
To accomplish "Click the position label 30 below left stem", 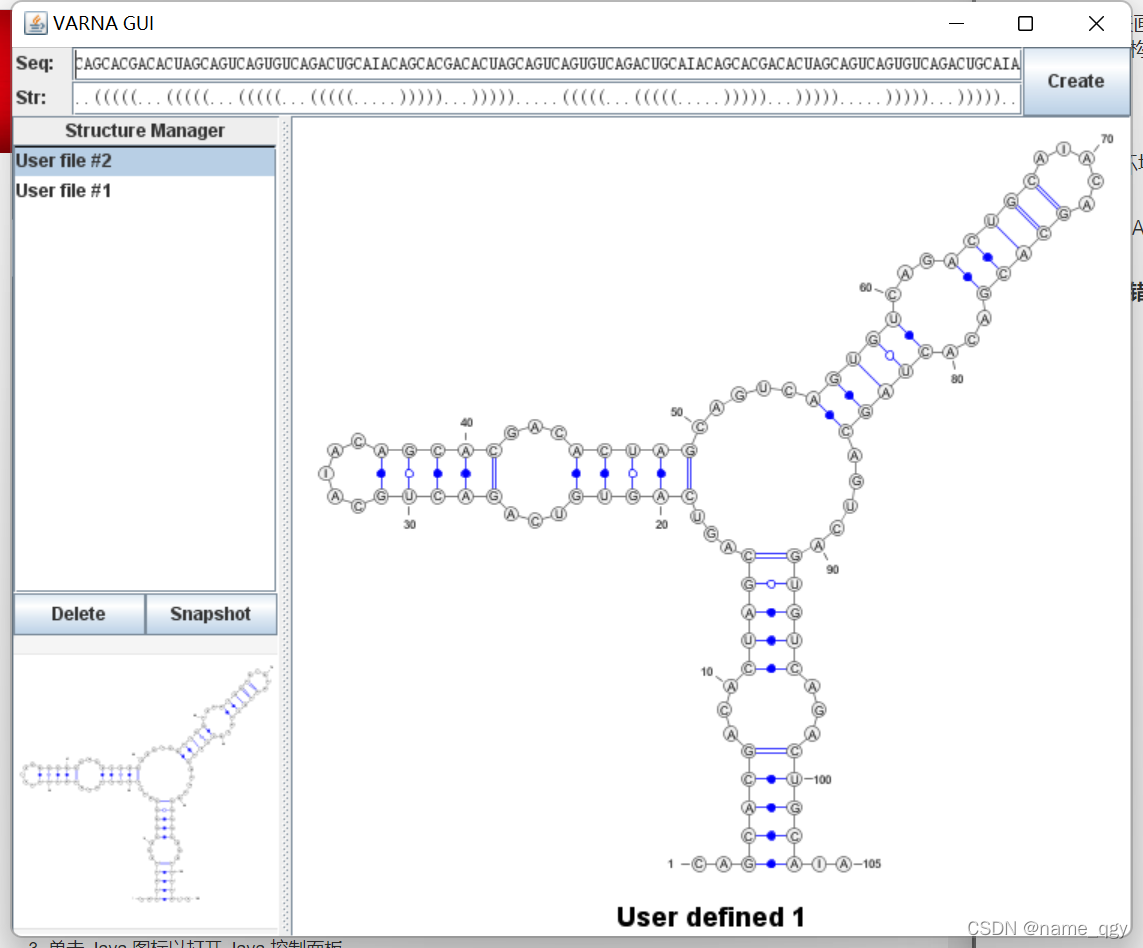I will click(x=410, y=524).
